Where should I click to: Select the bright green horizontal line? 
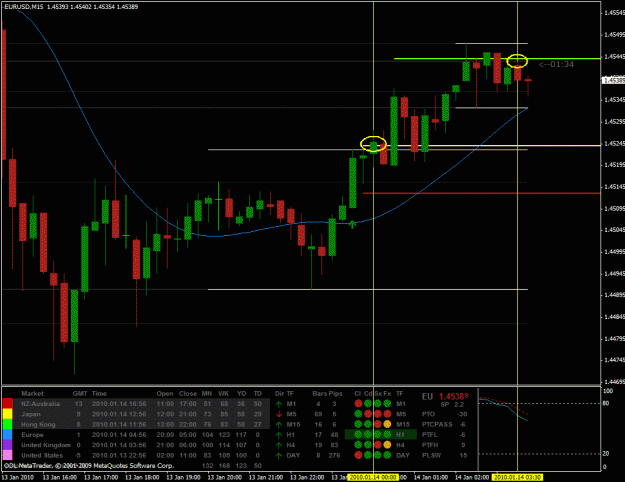[x=497, y=59]
